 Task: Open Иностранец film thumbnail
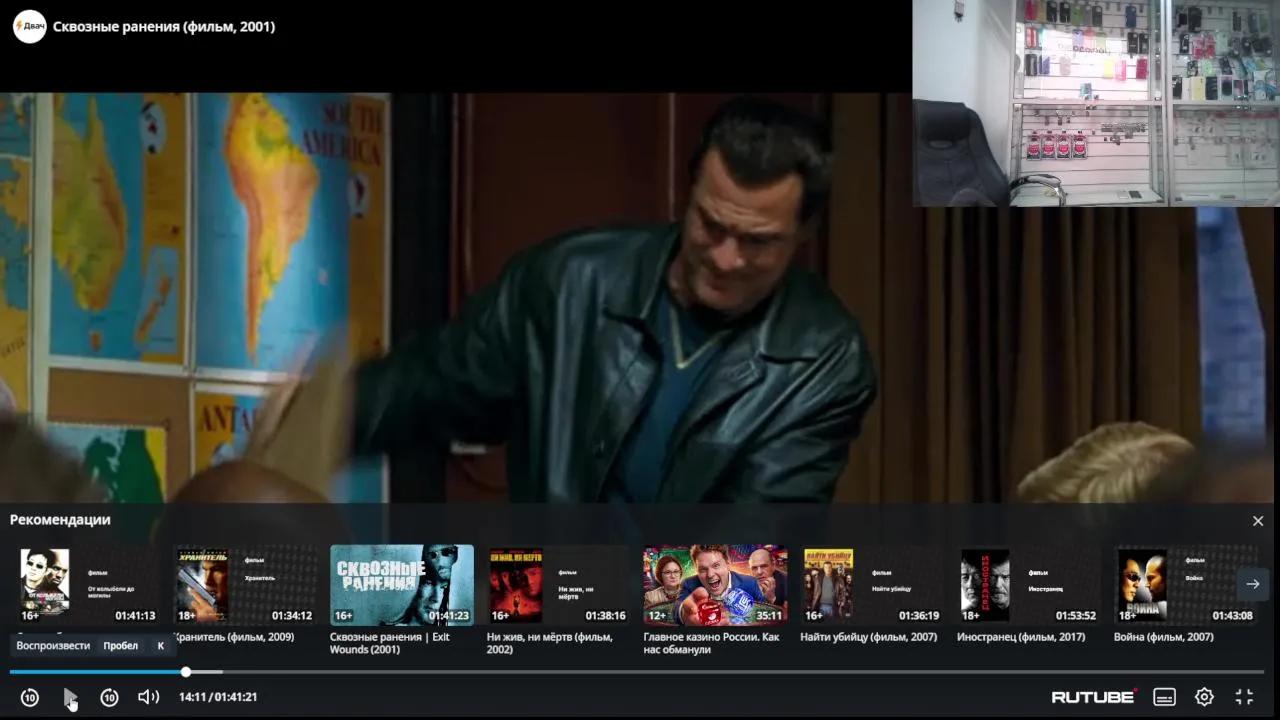coord(1029,585)
